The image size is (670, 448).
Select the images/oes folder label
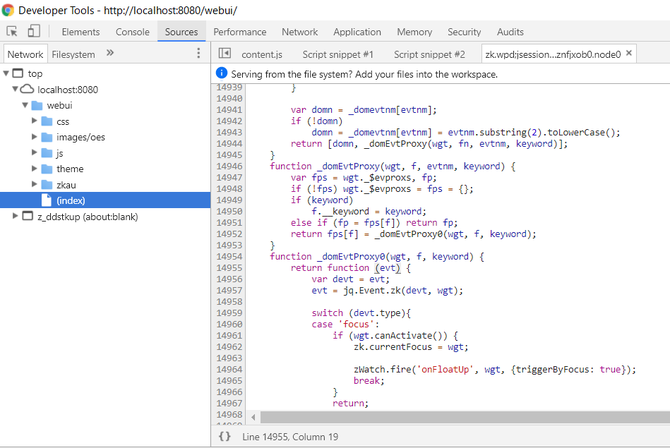point(81,137)
